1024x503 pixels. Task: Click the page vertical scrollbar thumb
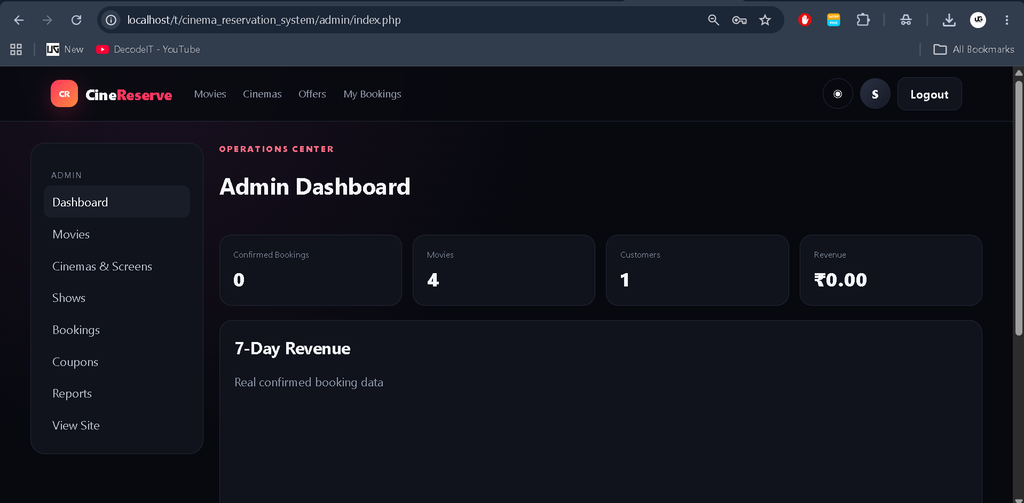tap(1017, 208)
